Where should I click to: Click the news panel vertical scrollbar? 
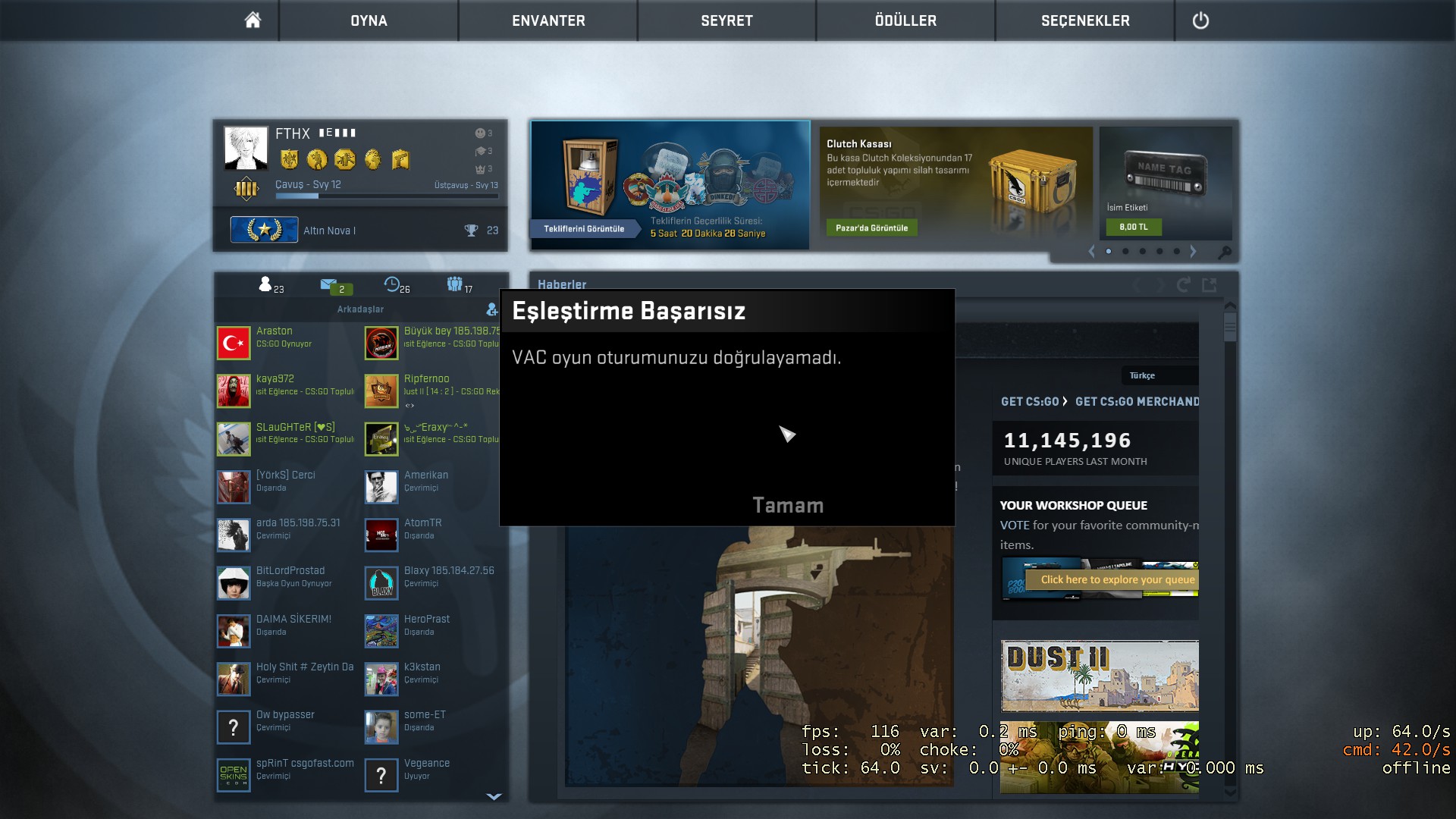tap(1230, 328)
